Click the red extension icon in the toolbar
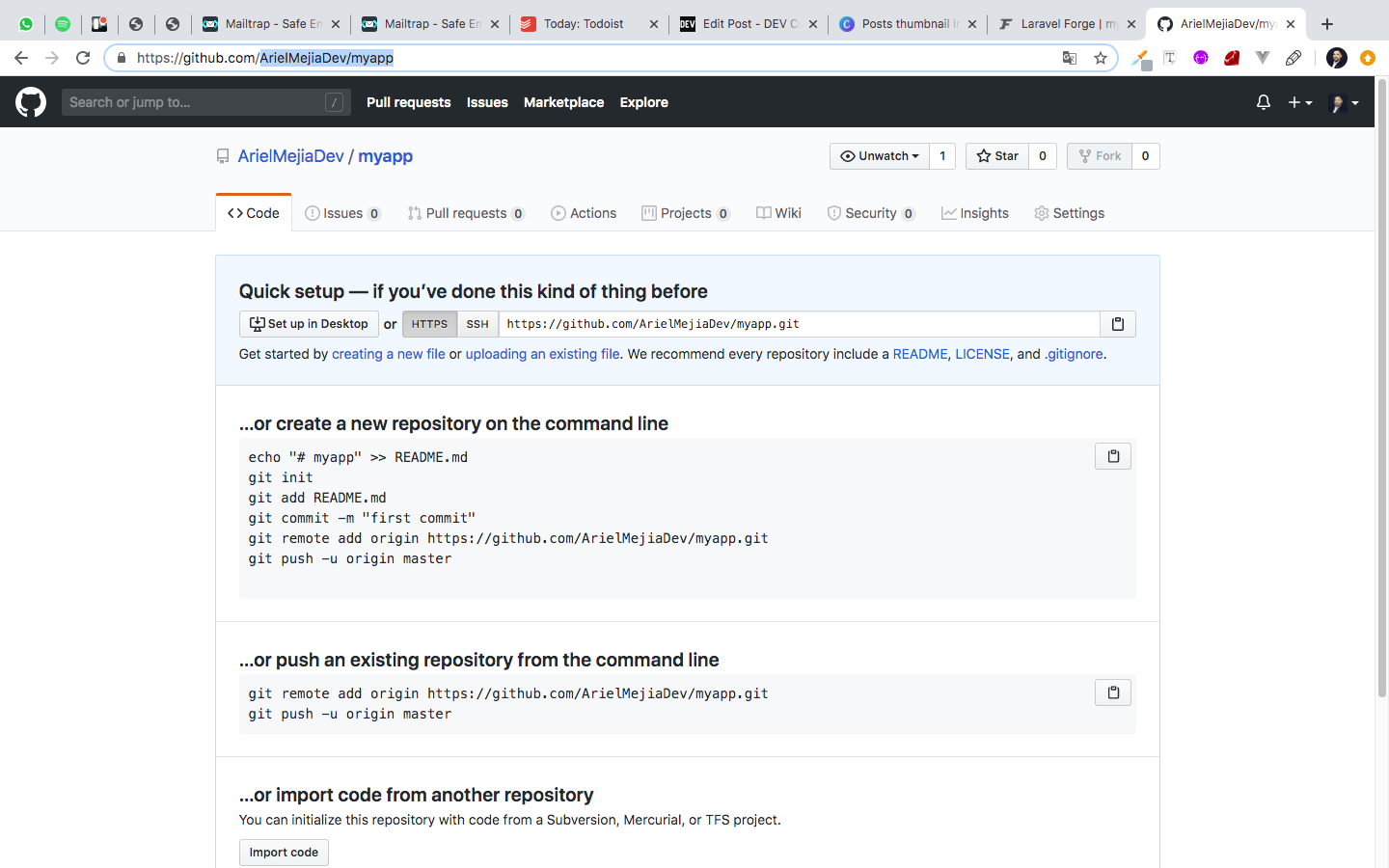 (1232, 58)
